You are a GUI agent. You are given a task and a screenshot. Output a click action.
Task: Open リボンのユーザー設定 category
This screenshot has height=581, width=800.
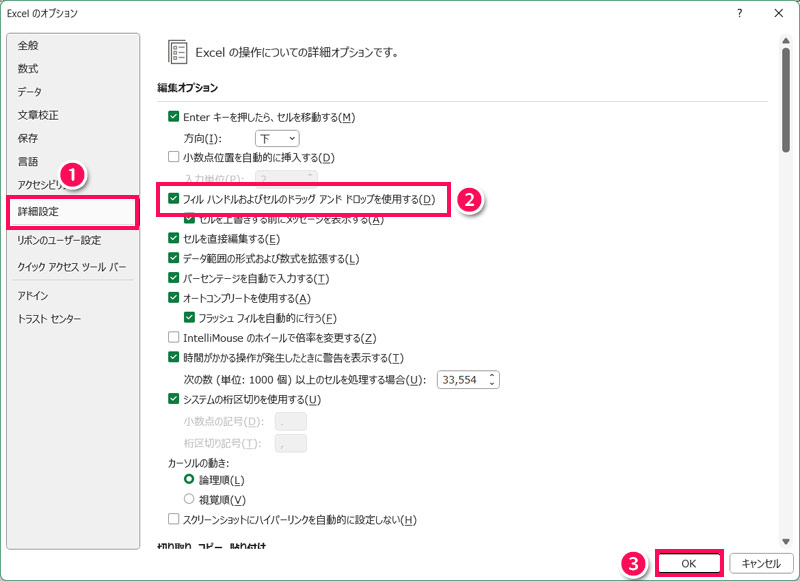click(x=59, y=240)
